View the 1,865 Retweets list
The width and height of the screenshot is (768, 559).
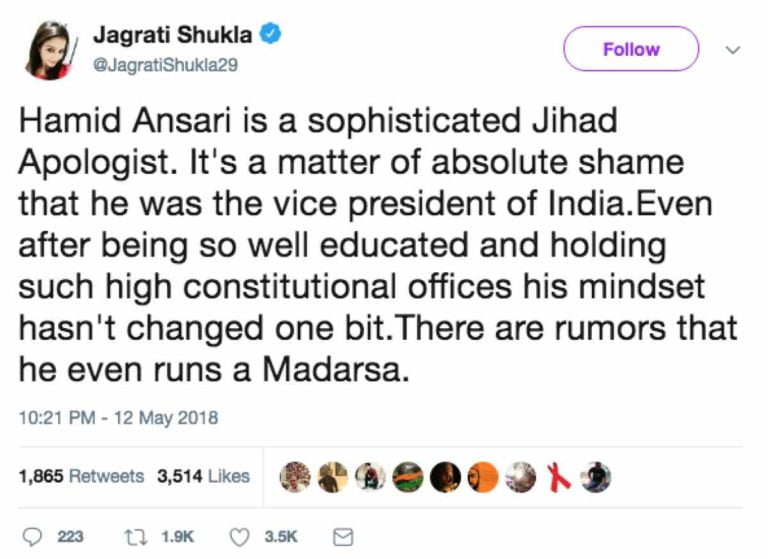82,476
